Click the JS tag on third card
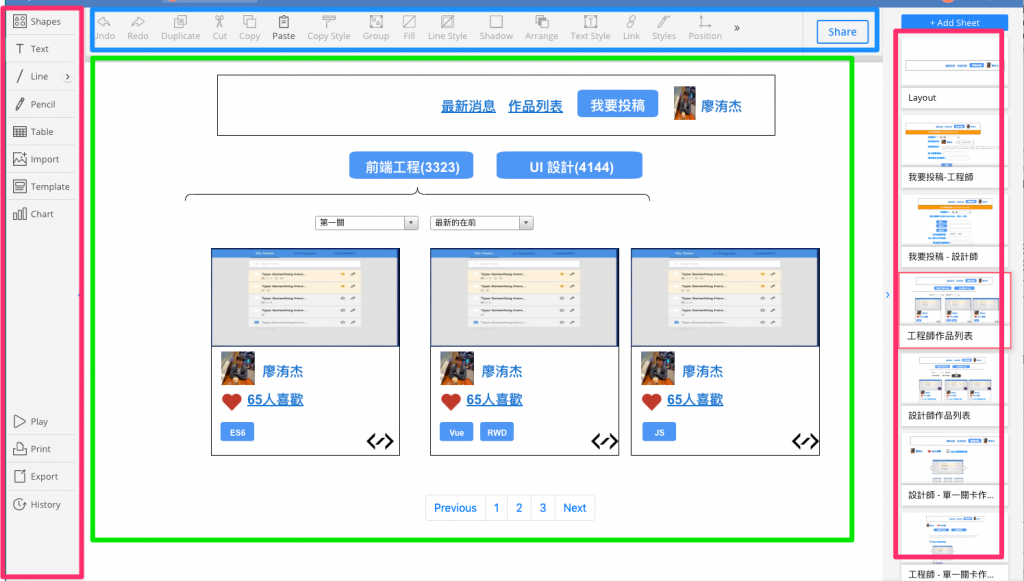The image size is (1024, 581). [659, 432]
